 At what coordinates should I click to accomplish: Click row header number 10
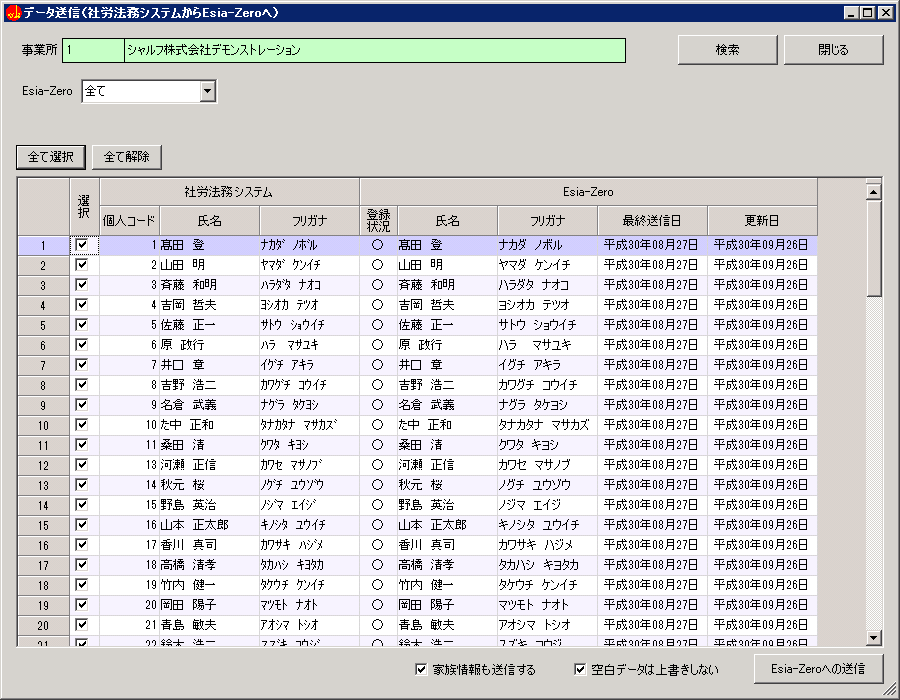coord(44,425)
